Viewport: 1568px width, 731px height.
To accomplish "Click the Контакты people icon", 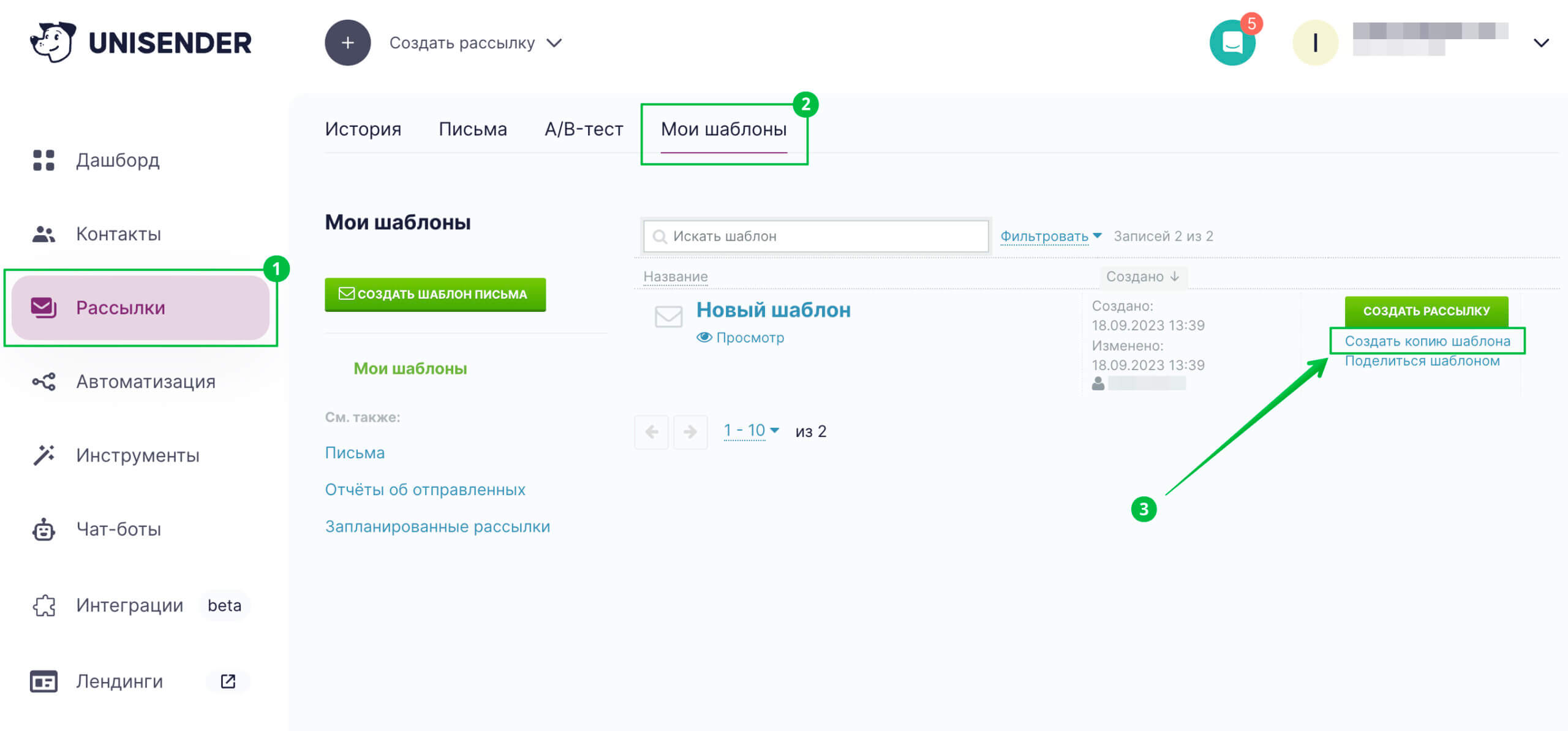I will click(43, 234).
